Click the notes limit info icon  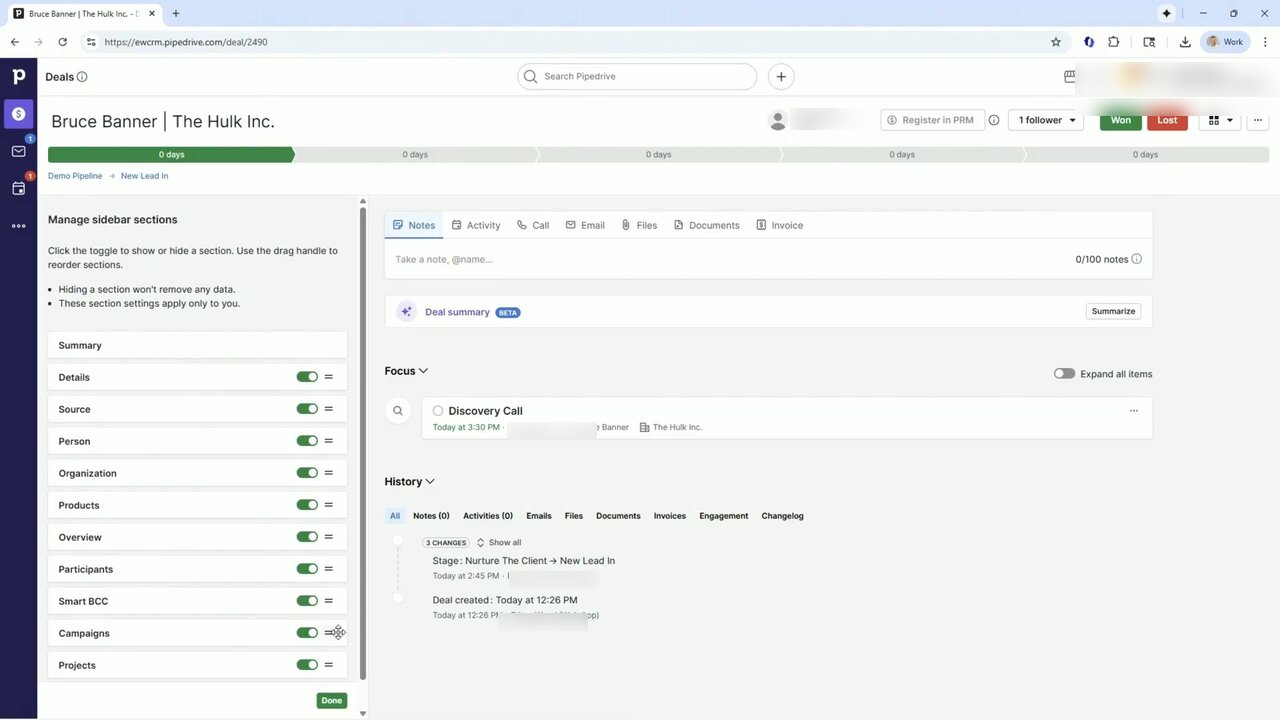click(1136, 259)
